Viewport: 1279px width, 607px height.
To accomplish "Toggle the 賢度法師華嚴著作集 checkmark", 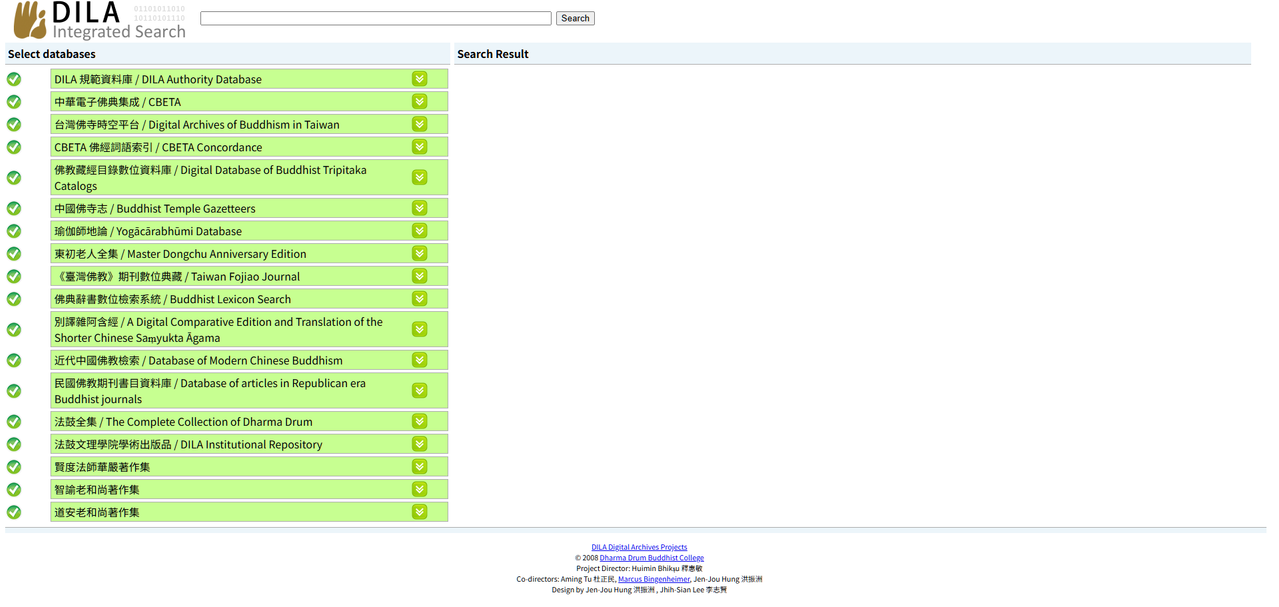I will click(14, 466).
